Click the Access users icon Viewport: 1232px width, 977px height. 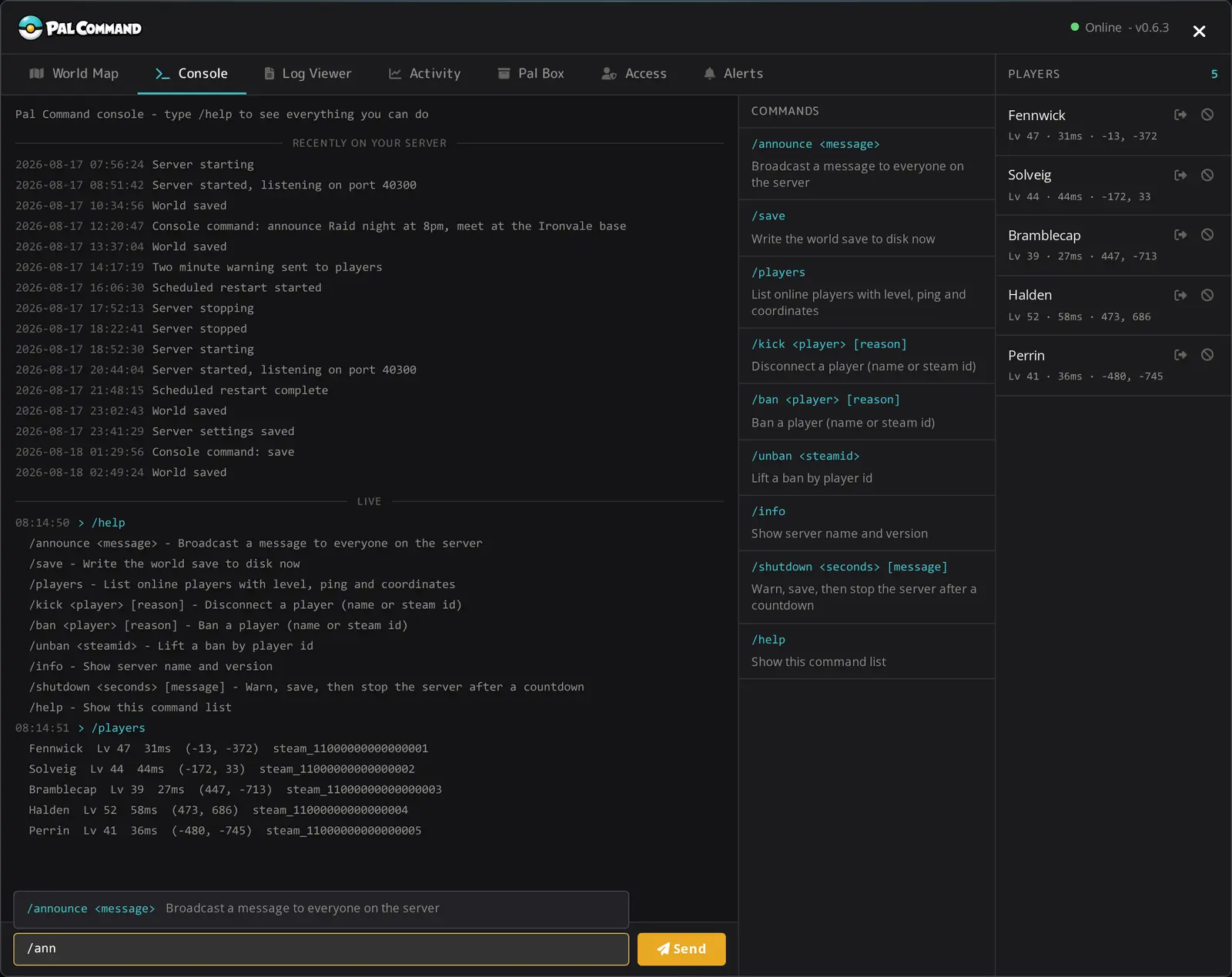pos(609,74)
